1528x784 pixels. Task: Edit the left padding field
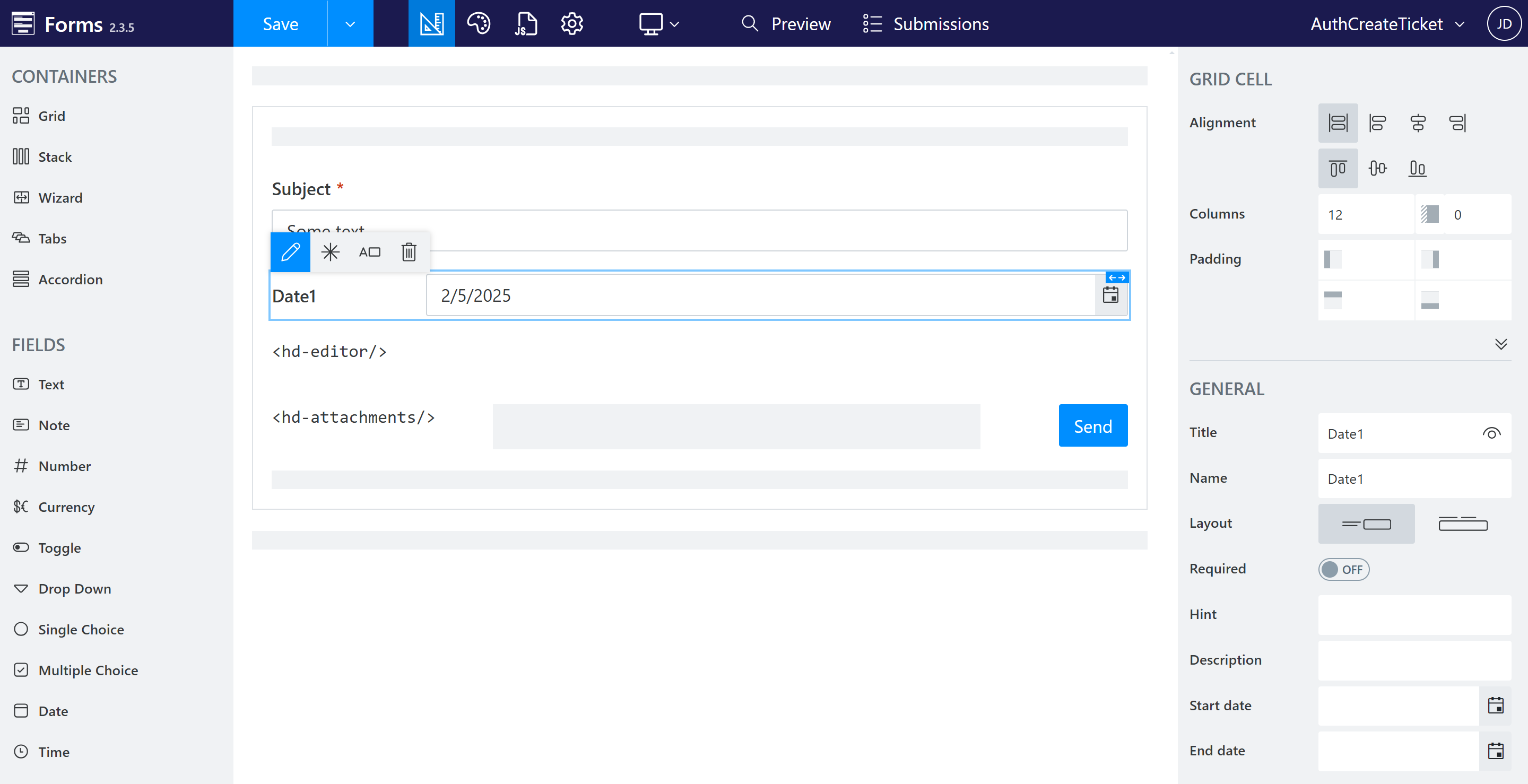click(1366, 259)
